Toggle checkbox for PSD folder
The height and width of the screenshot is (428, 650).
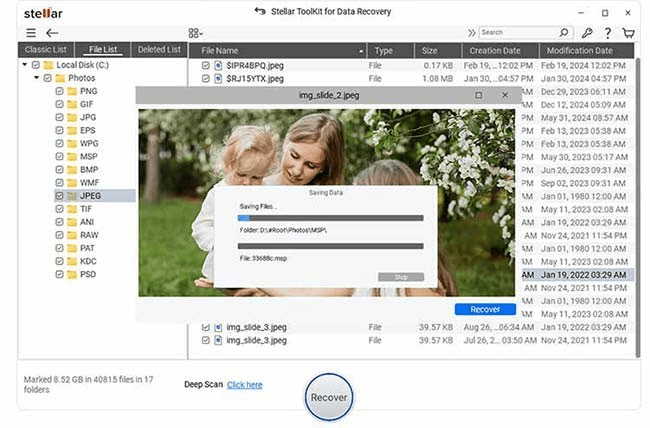tap(59, 274)
